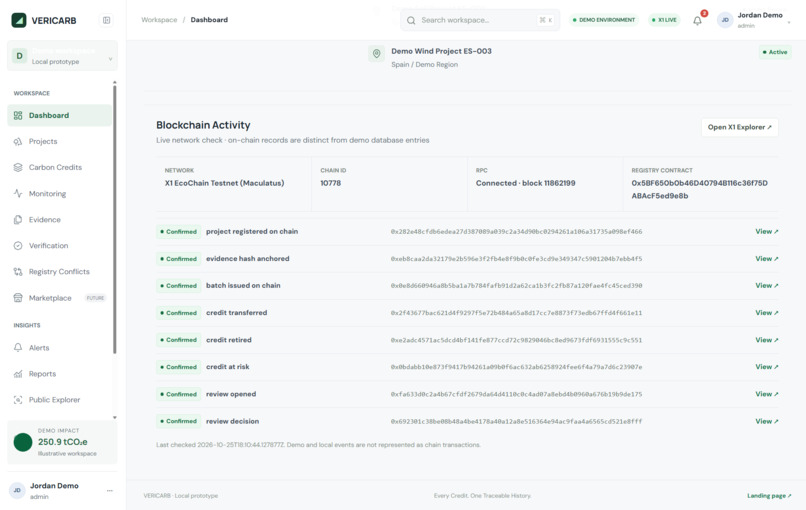Click the Reports chart icon
This screenshot has height=510, width=806.
pyautogui.click(x=18, y=374)
